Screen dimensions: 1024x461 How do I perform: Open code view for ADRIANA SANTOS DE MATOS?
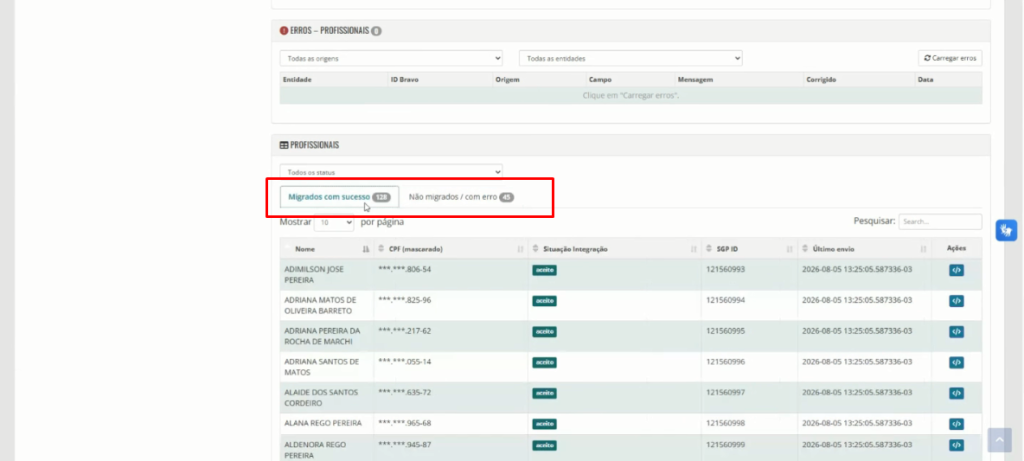pos(956,362)
